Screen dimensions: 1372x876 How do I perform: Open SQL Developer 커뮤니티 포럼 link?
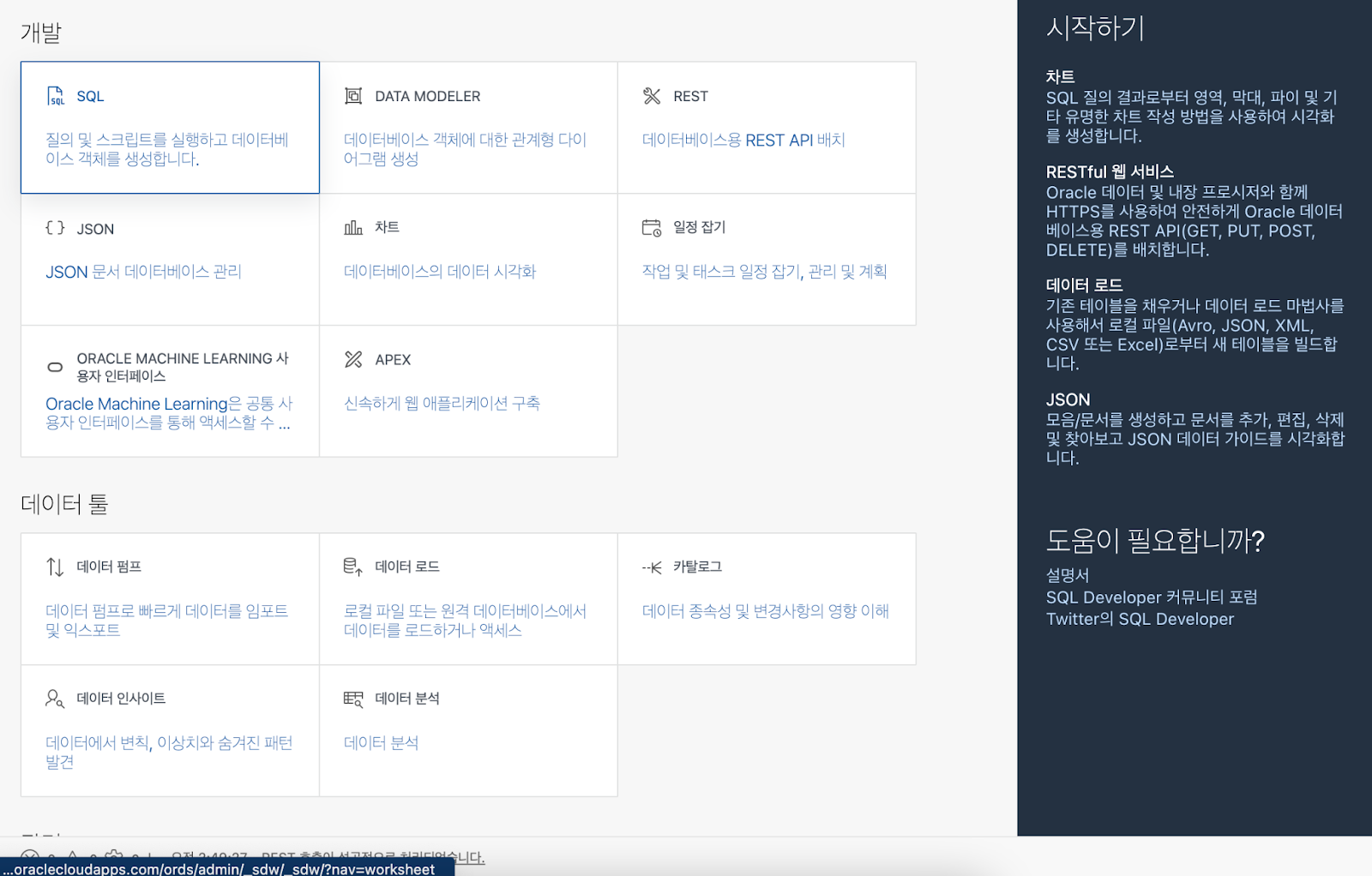1152,597
